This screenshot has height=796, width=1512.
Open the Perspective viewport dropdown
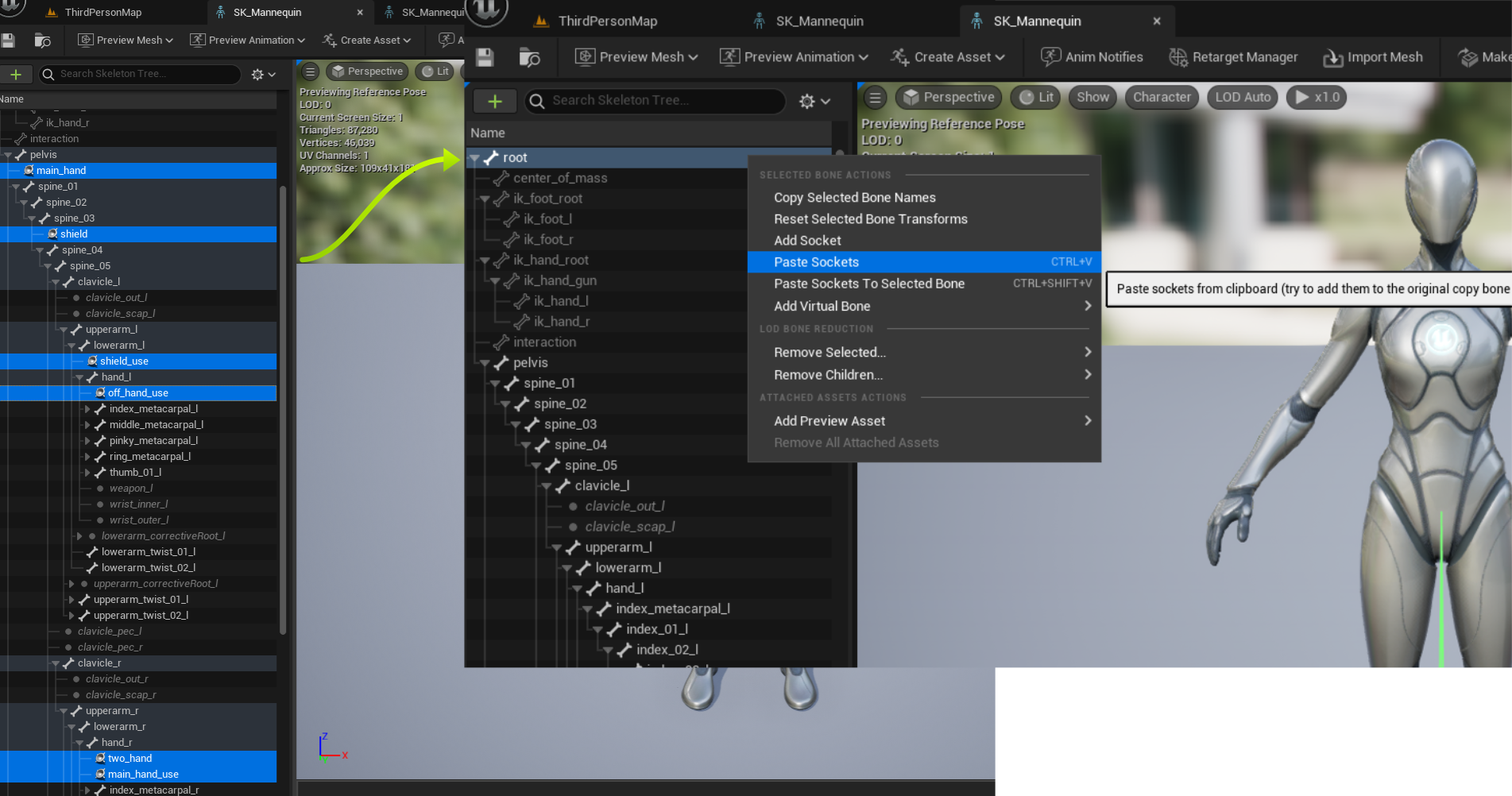(949, 98)
